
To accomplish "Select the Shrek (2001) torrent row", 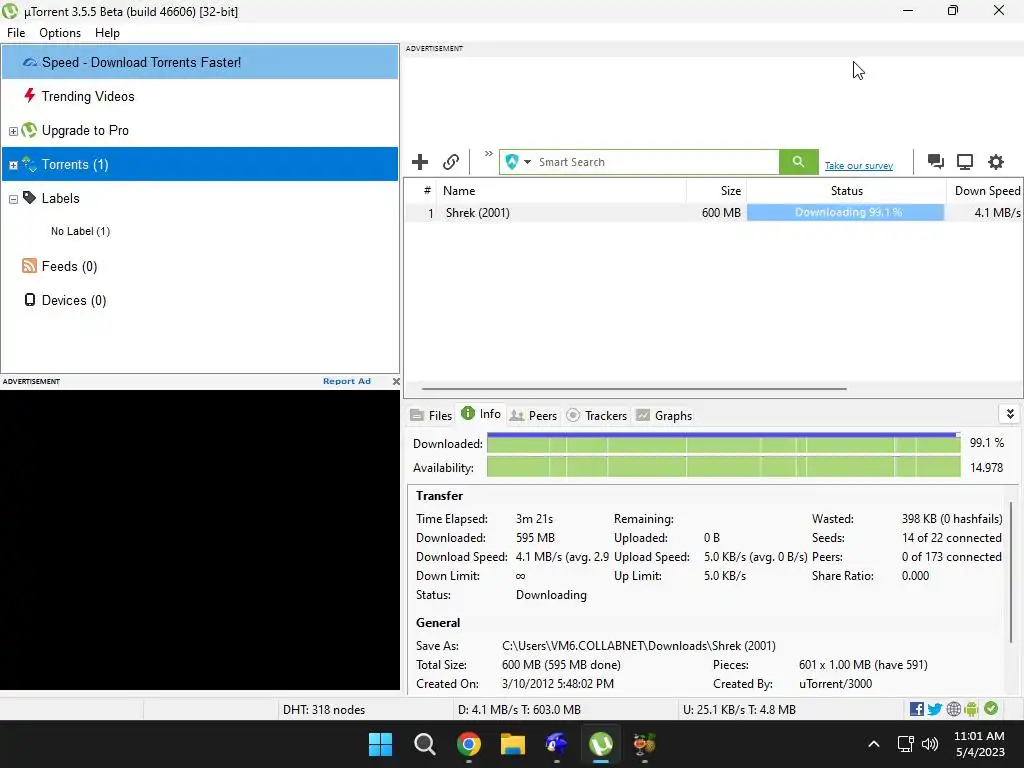I will [x=713, y=213].
